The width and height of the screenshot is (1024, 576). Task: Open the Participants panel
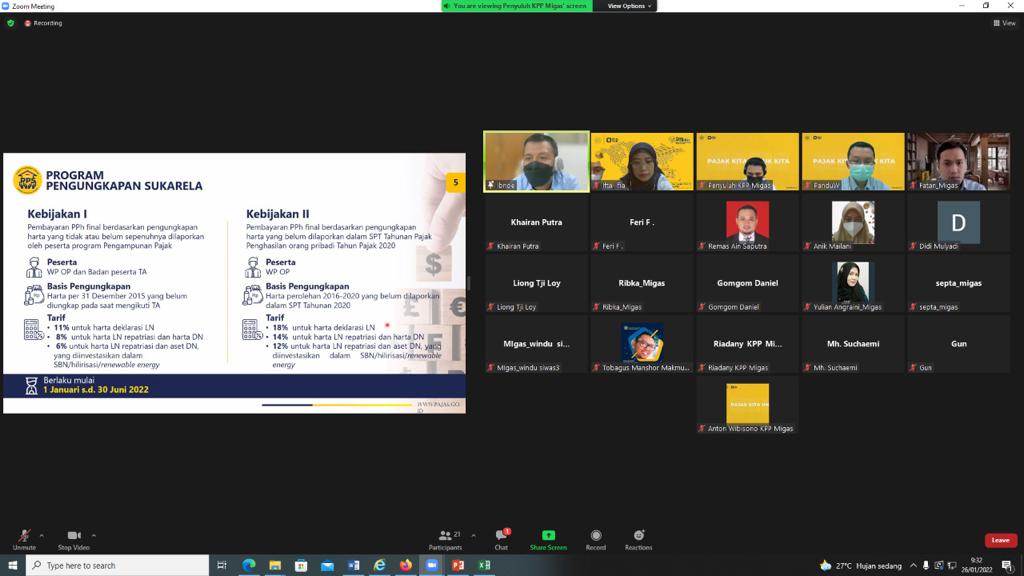click(x=445, y=538)
